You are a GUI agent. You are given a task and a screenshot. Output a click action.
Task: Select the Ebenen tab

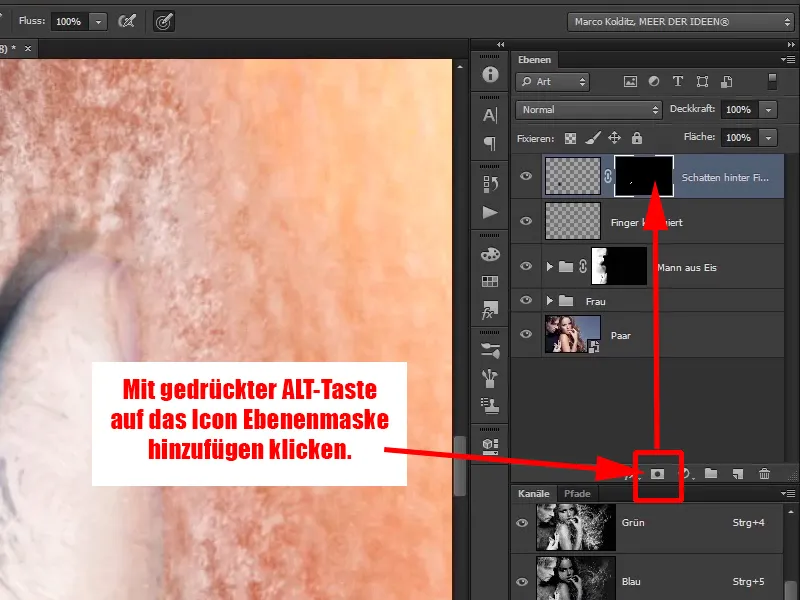tap(534, 60)
